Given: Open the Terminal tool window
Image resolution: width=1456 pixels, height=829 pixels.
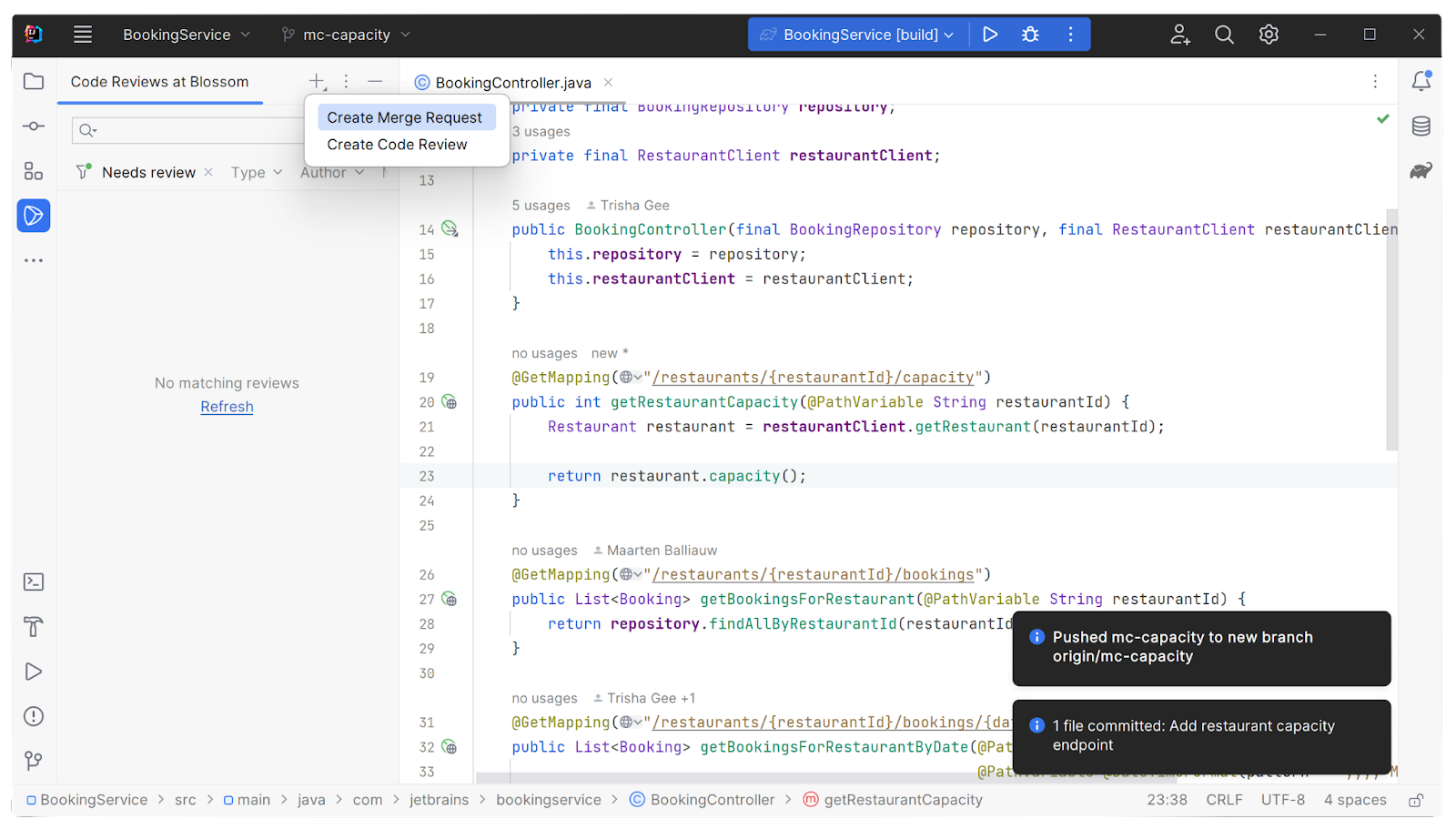Looking at the screenshot, I should [x=34, y=582].
